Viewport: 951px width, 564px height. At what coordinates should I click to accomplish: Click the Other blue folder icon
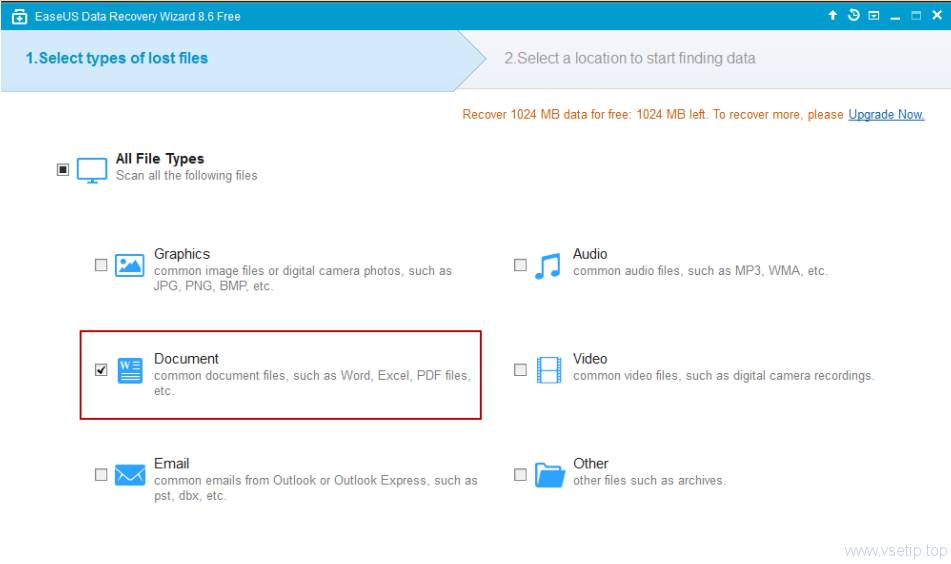pyautogui.click(x=549, y=475)
